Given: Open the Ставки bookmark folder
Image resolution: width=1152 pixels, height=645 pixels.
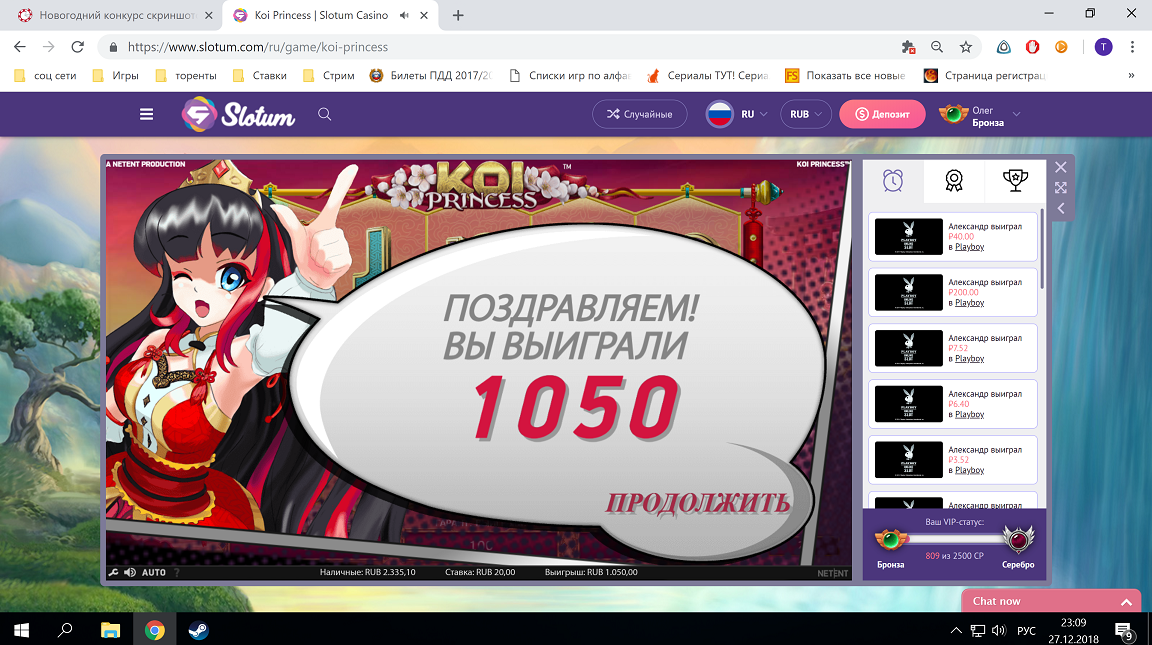Looking at the screenshot, I should (x=259, y=76).
